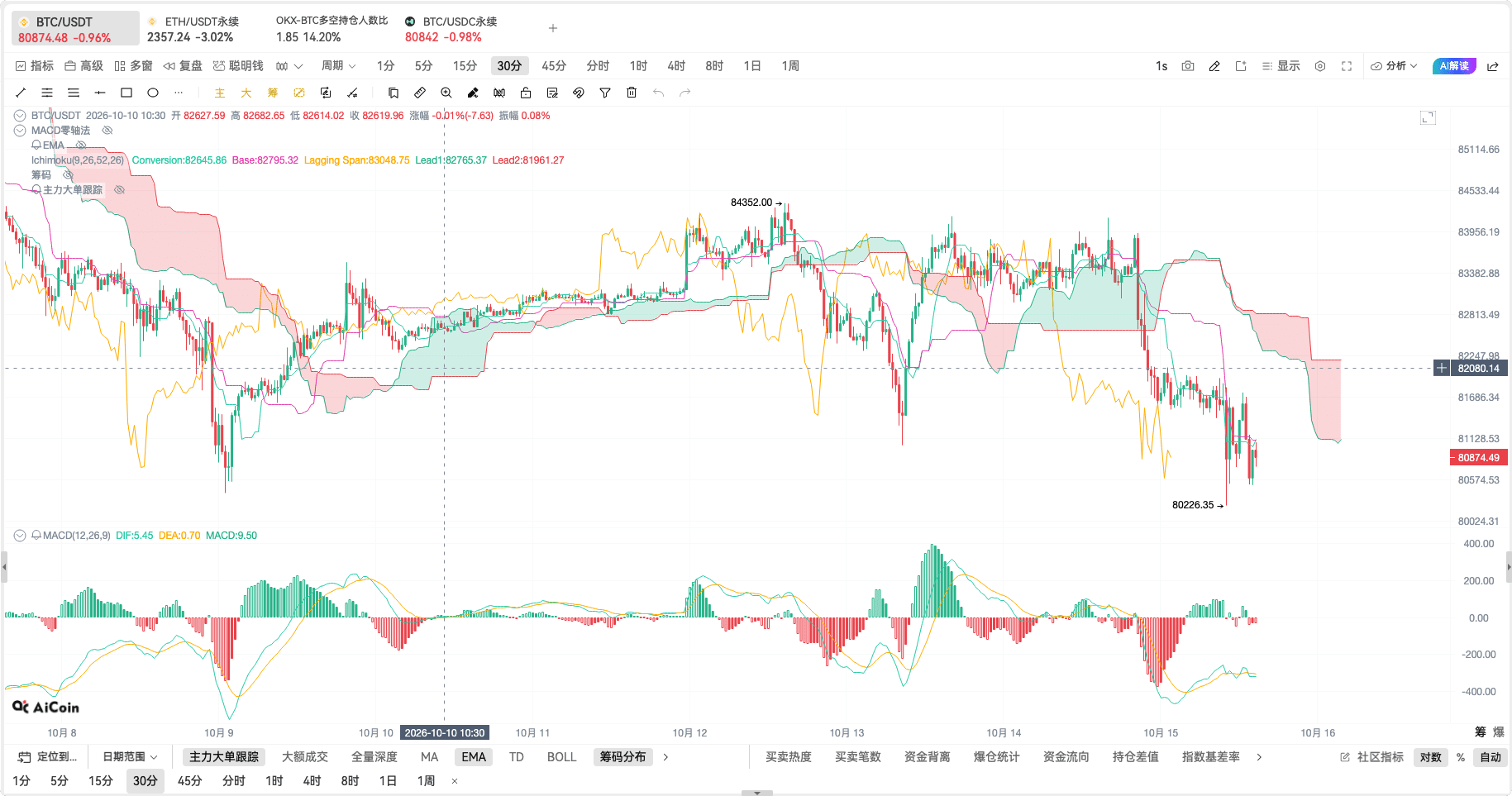Close the bottom timeframe bar with x
The width and height of the screenshot is (1512, 796).
pyautogui.click(x=455, y=781)
